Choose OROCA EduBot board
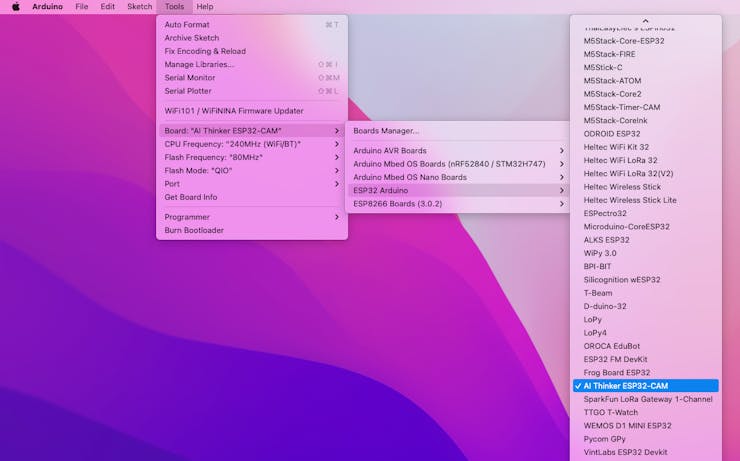Screen dimensions: 740x461 [x=646, y=346]
